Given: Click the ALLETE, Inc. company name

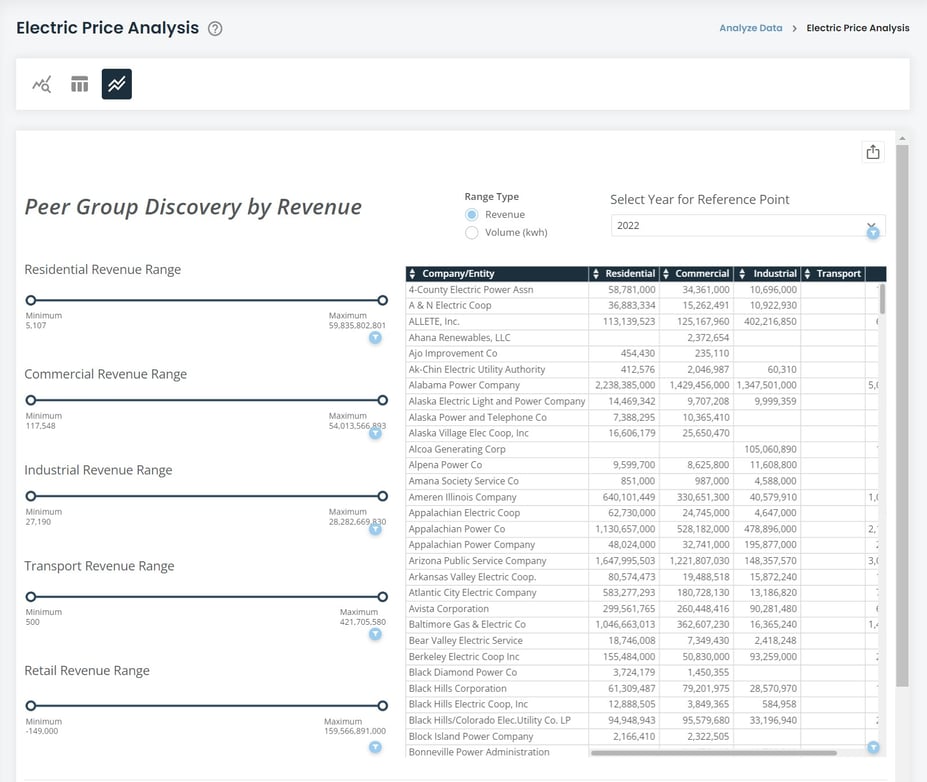Looking at the screenshot, I should pos(434,322).
